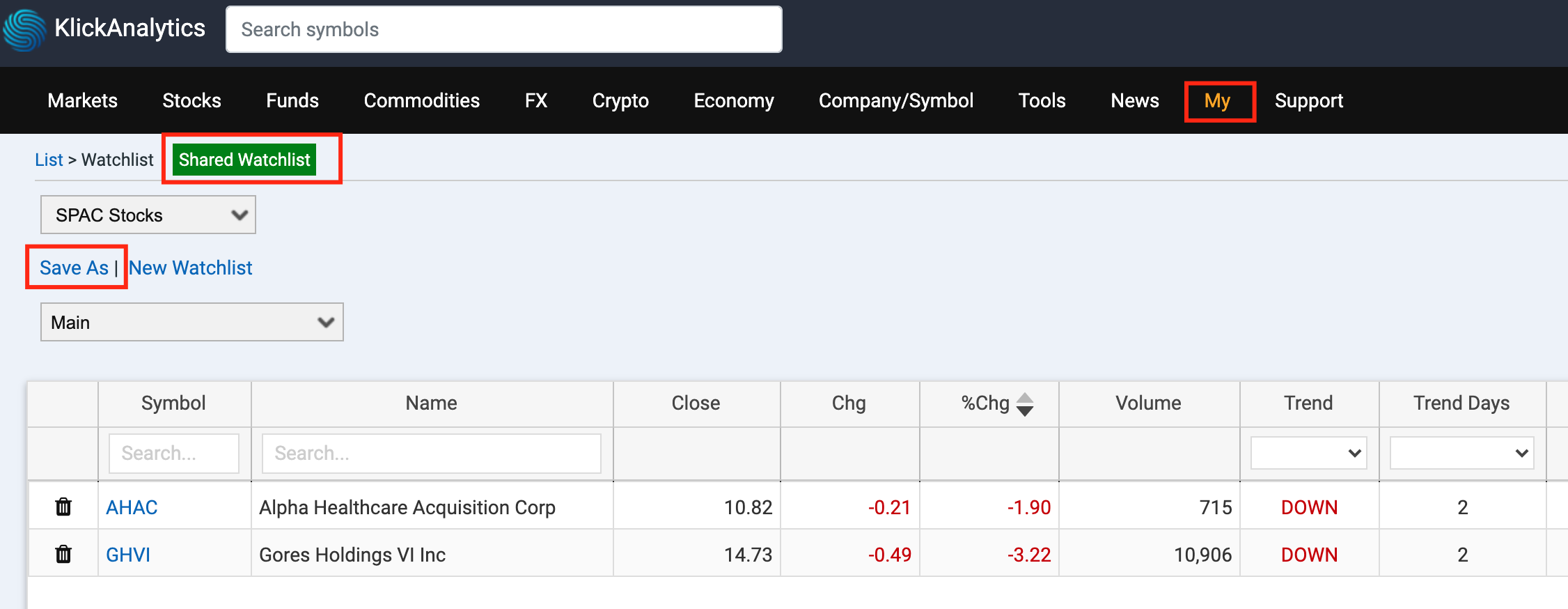1568x609 pixels.
Task: Click the 715 volume value
Action: [x=1216, y=507]
